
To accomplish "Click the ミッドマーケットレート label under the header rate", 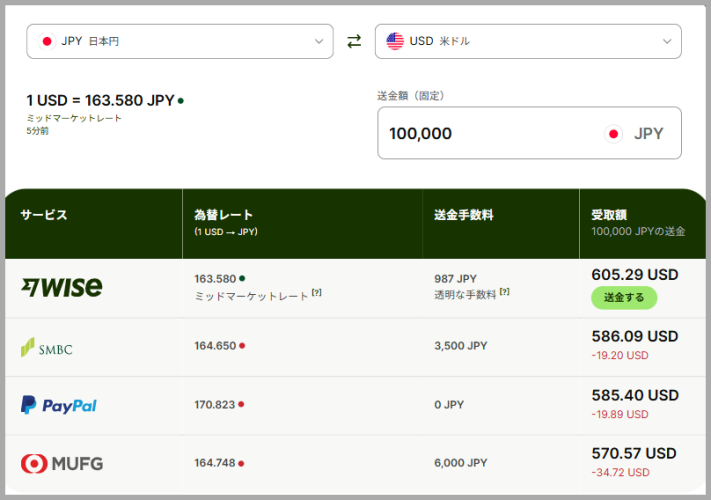I will pyautogui.click(x=74, y=118).
